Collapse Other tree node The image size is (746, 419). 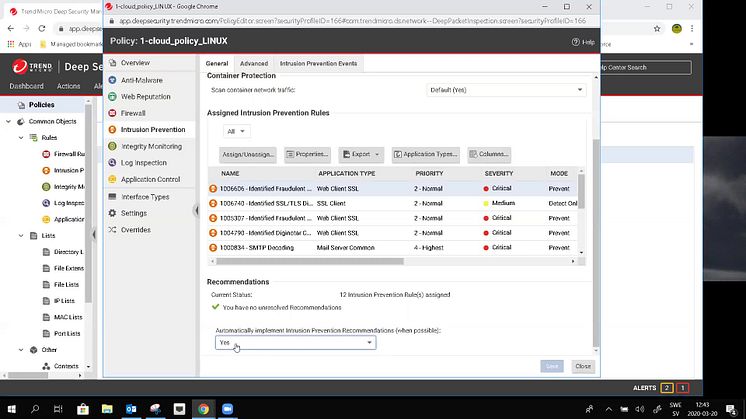[x=21, y=350]
